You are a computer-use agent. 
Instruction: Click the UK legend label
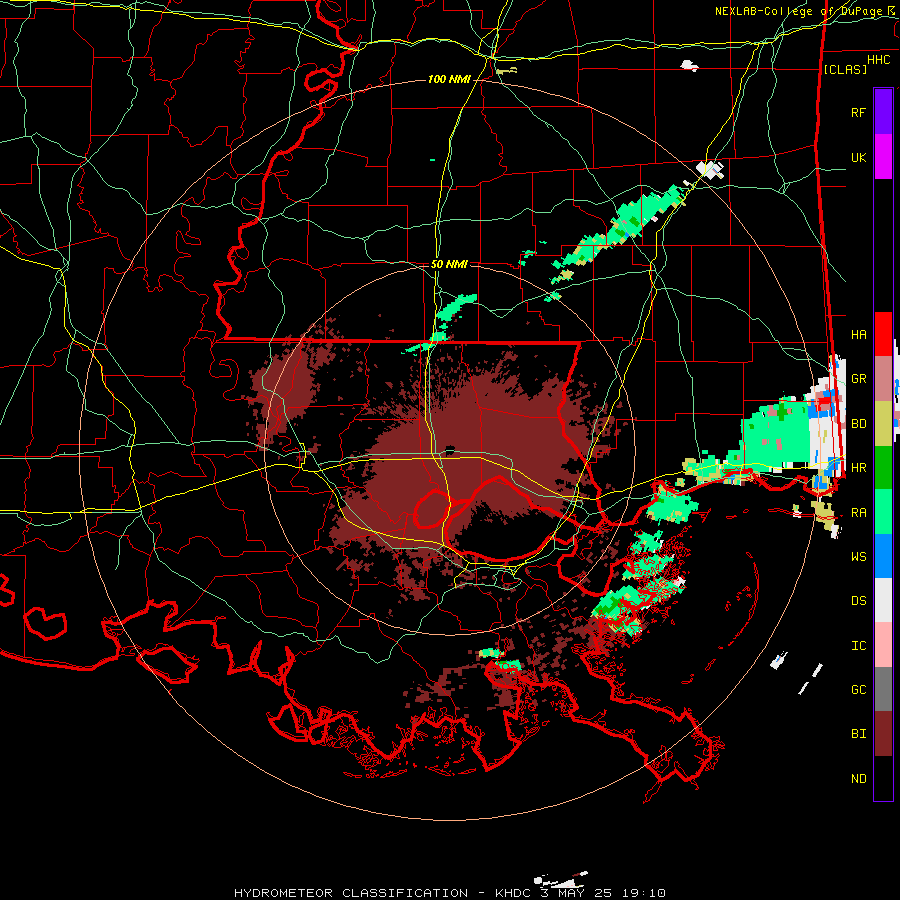[x=858, y=157]
